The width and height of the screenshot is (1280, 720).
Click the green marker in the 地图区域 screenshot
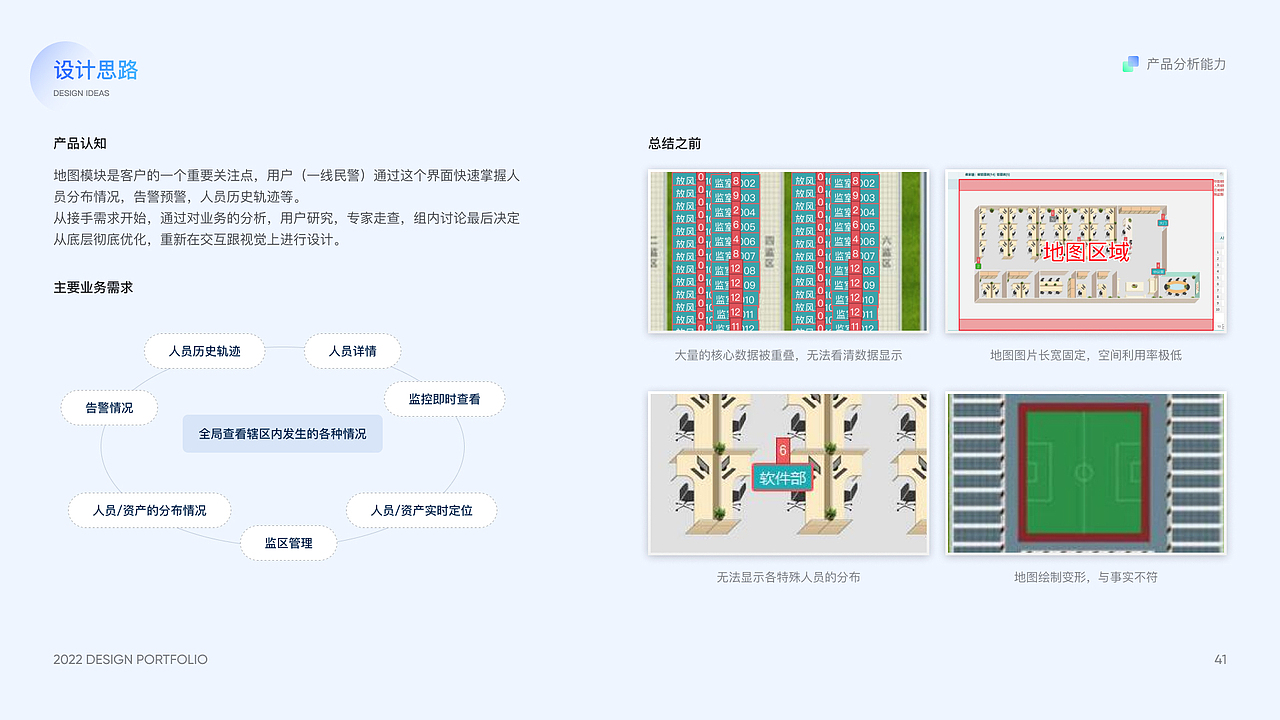[x=979, y=264]
